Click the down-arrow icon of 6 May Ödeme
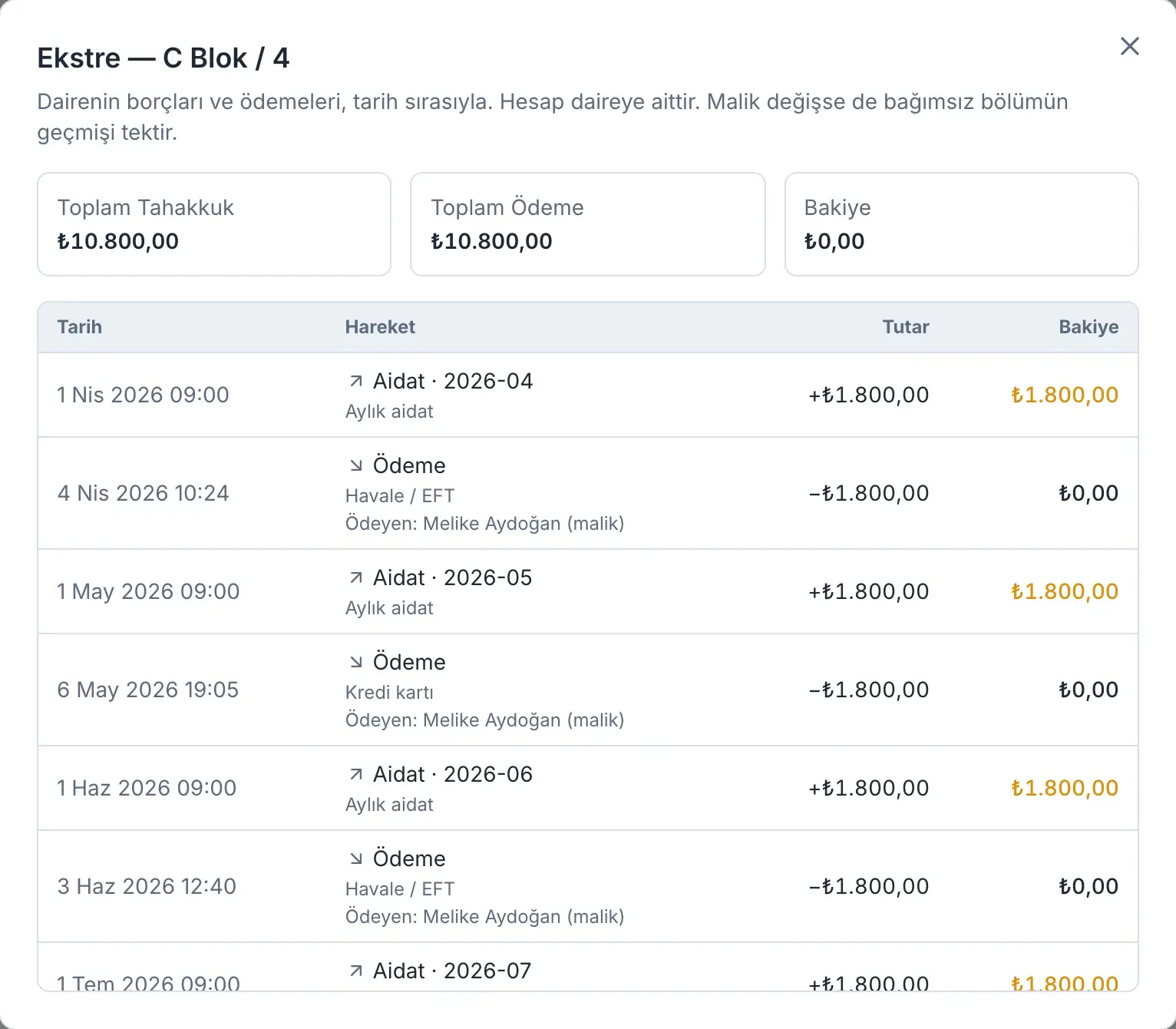The height and width of the screenshot is (1029, 1176). click(x=356, y=662)
